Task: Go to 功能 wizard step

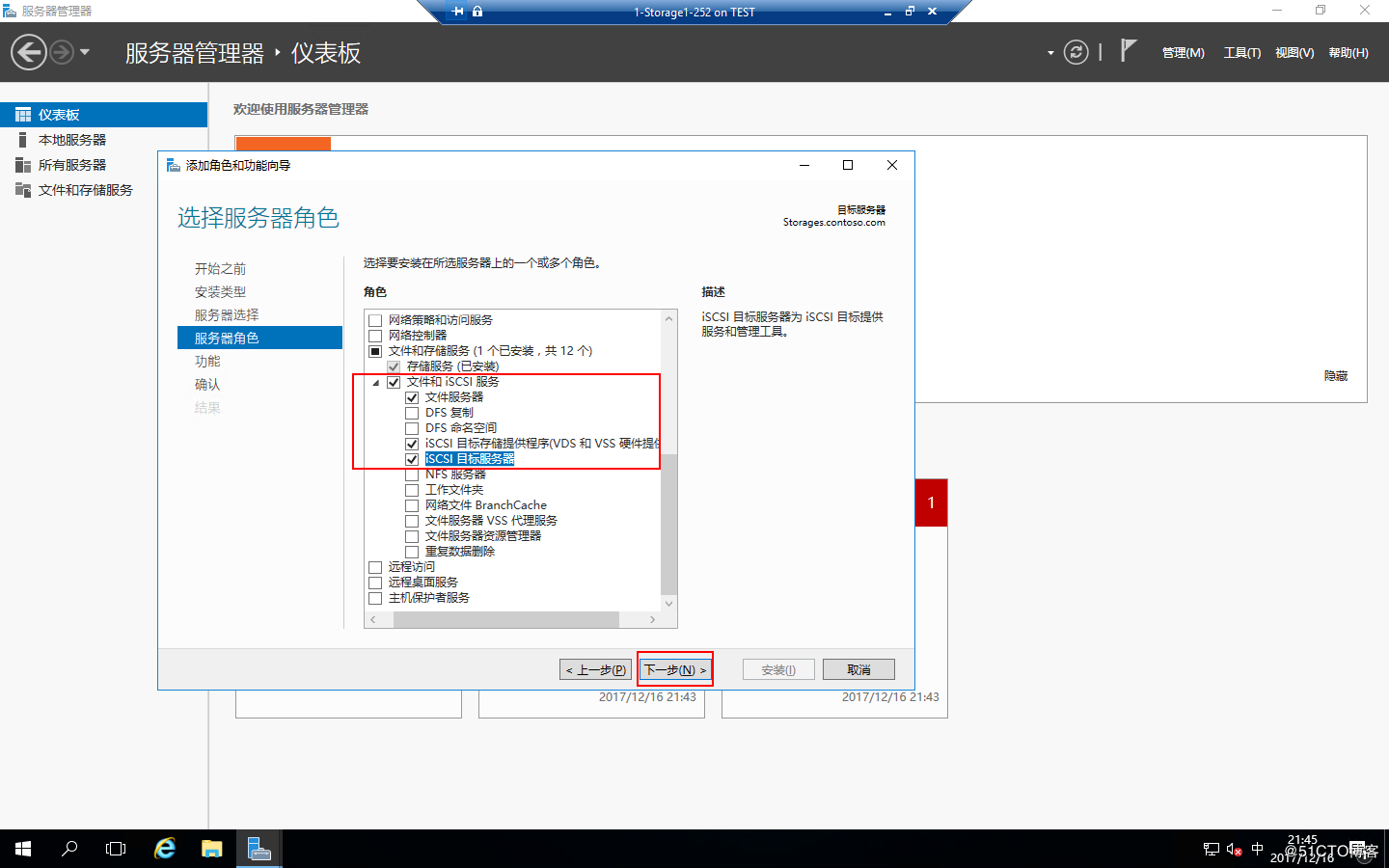Action: [207, 362]
